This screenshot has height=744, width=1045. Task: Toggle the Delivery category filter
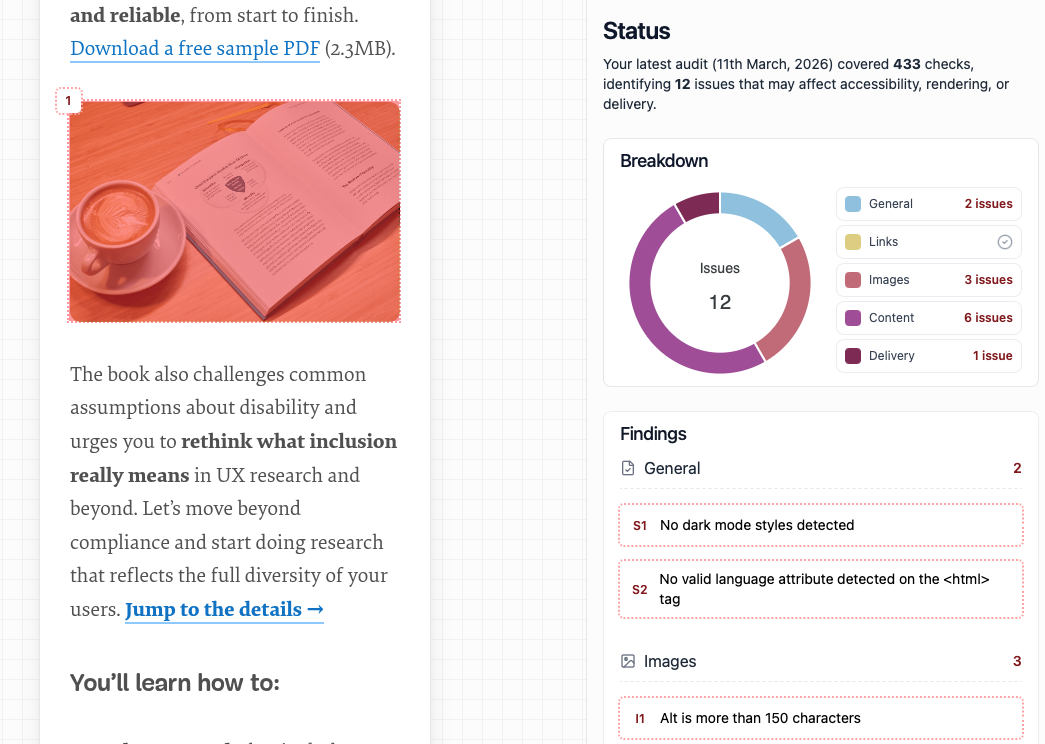click(x=928, y=355)
